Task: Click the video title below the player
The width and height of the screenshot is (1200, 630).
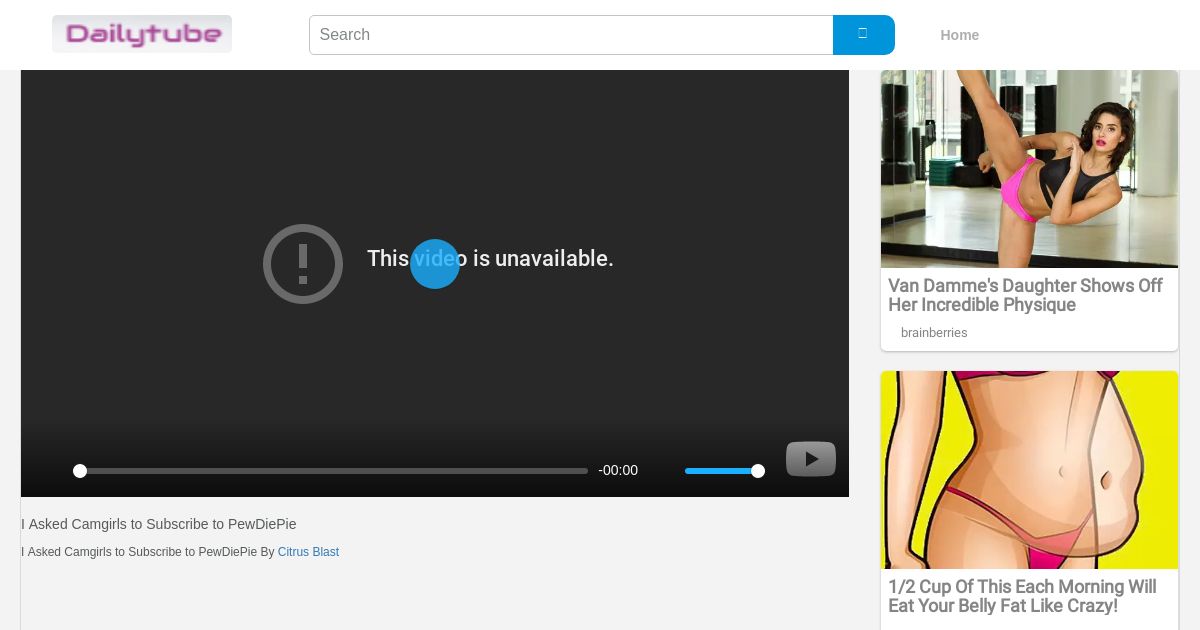Action: click(x=159, y=524)
